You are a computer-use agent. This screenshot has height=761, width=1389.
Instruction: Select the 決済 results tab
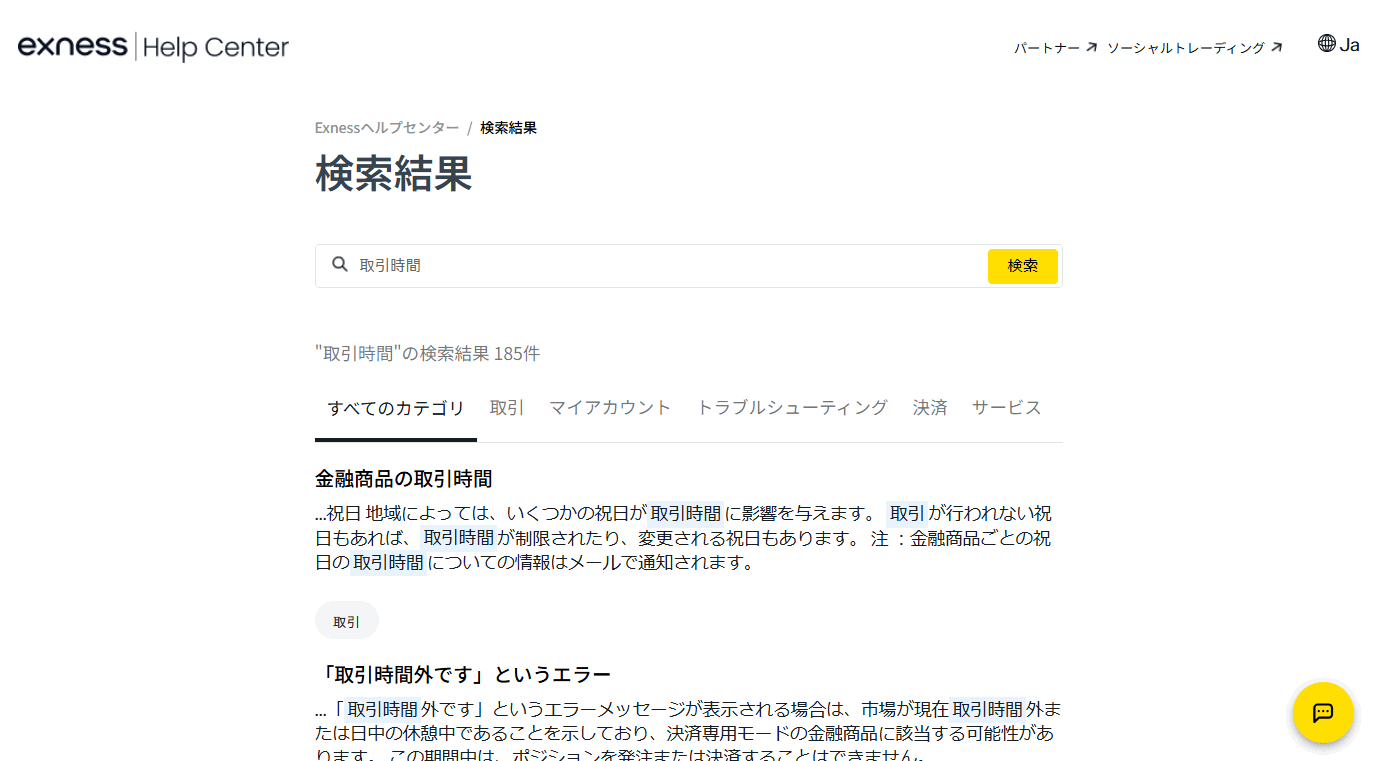(x=929, y=407)
